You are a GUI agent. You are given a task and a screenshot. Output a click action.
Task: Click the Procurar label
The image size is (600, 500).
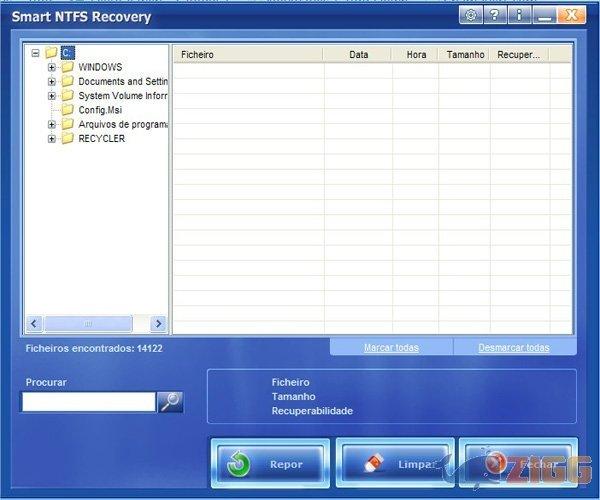(x=46, y=382)
